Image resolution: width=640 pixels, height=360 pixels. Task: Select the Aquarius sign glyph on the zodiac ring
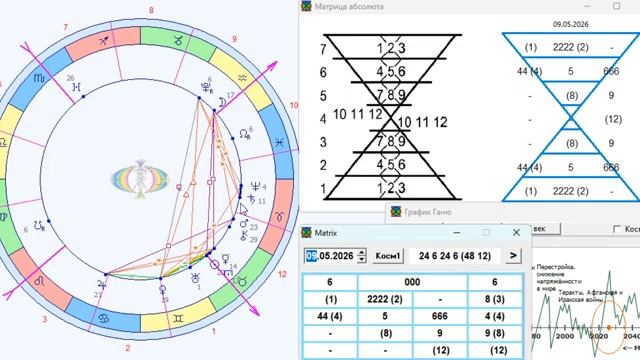[x=242, y=78]
